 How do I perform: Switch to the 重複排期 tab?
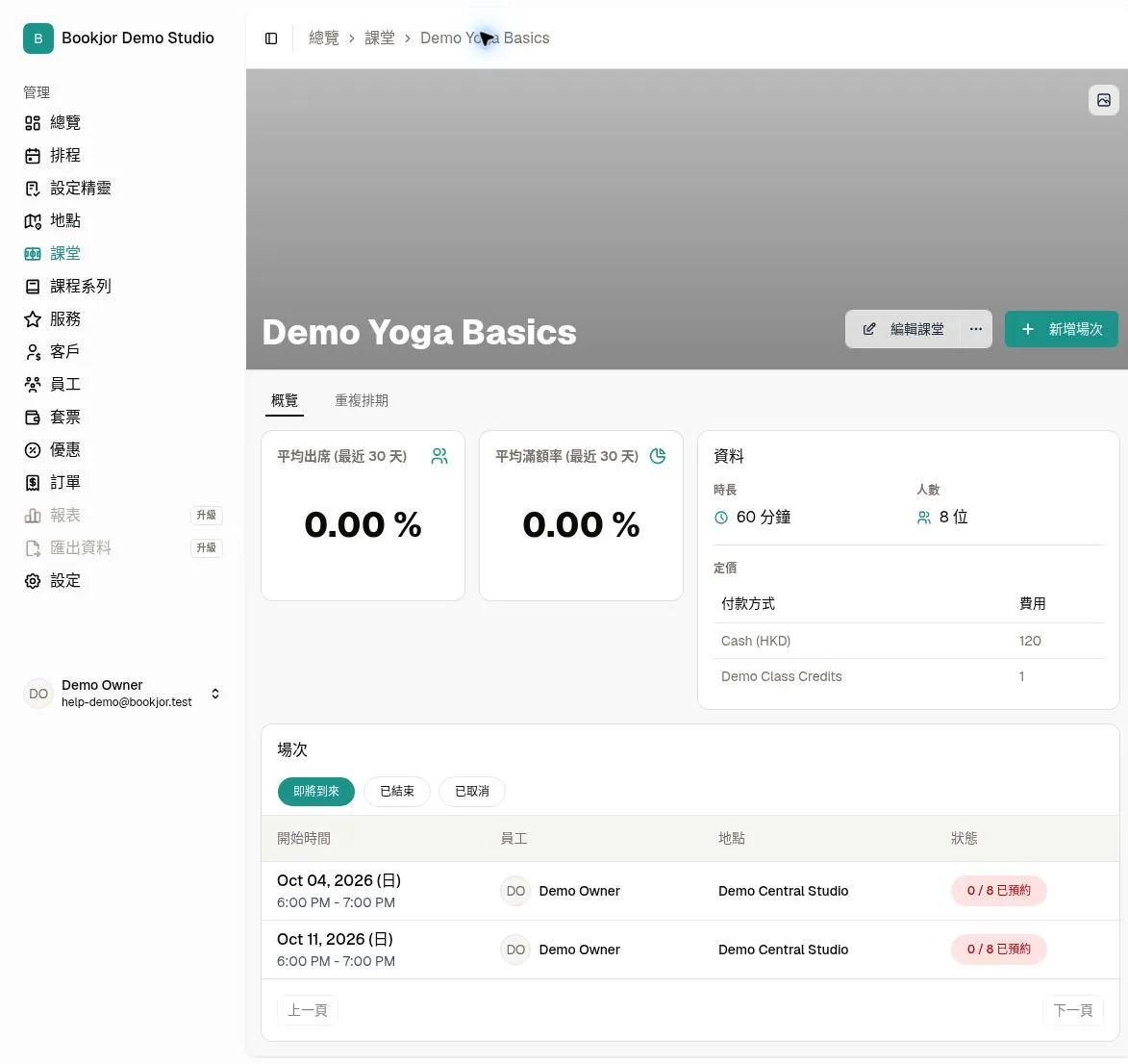(x=362, y=400)
